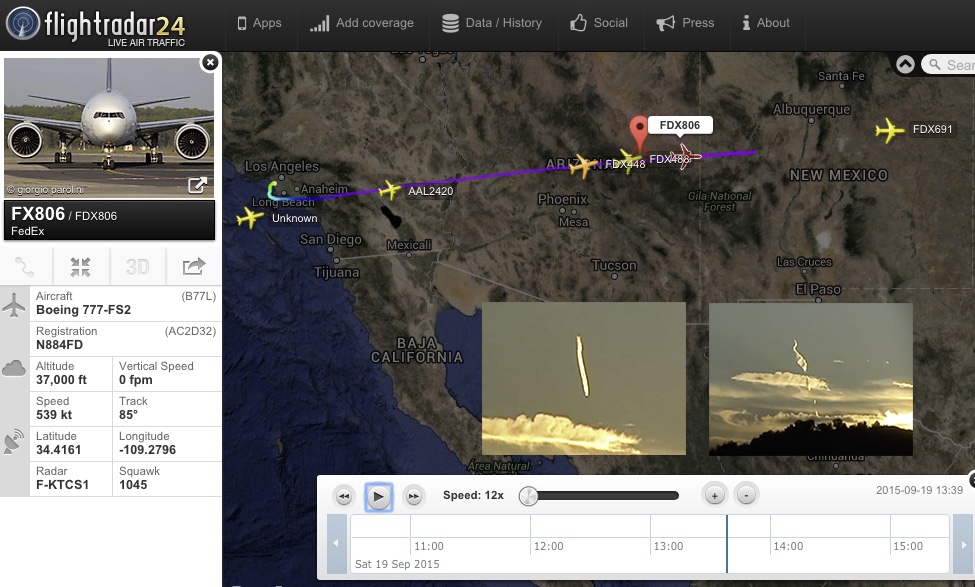Click the FedEx airline name
Screen dimensions: 975x587
[28, 231]
